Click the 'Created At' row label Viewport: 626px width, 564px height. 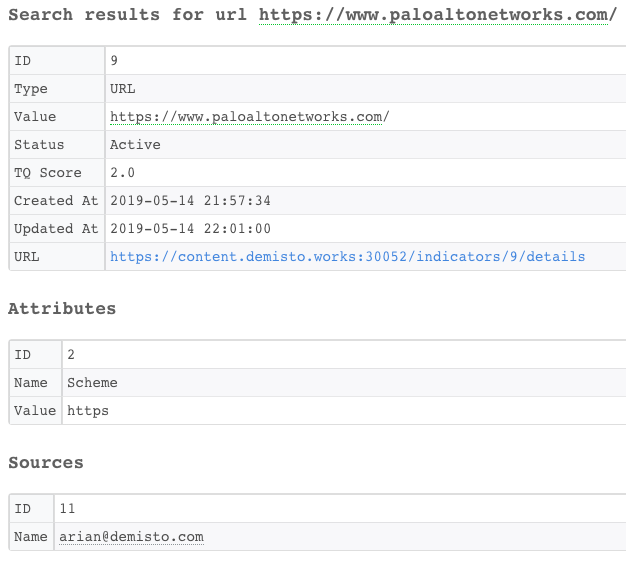click(56, 200)
